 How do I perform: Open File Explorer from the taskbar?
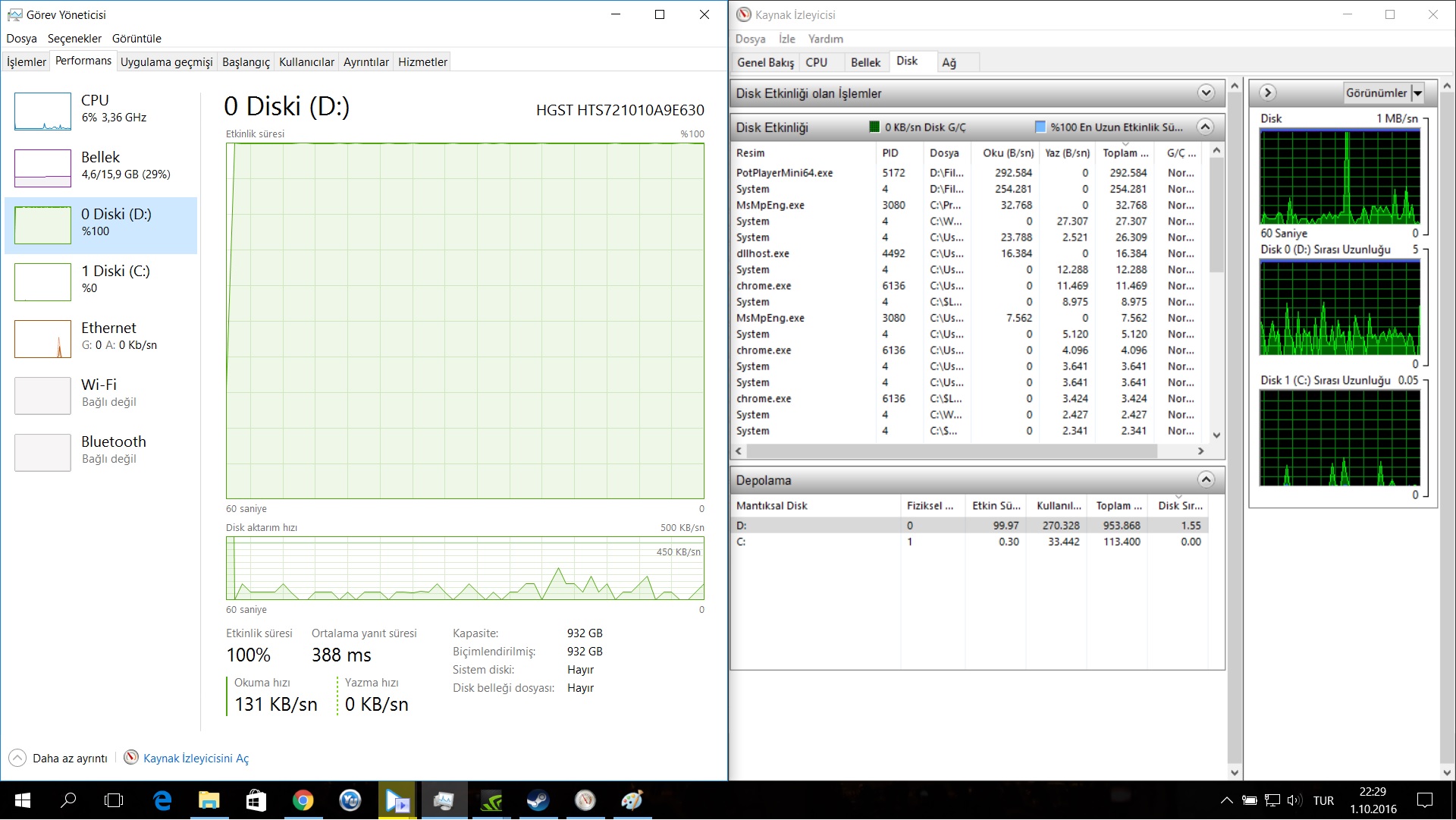pos(209,800)
